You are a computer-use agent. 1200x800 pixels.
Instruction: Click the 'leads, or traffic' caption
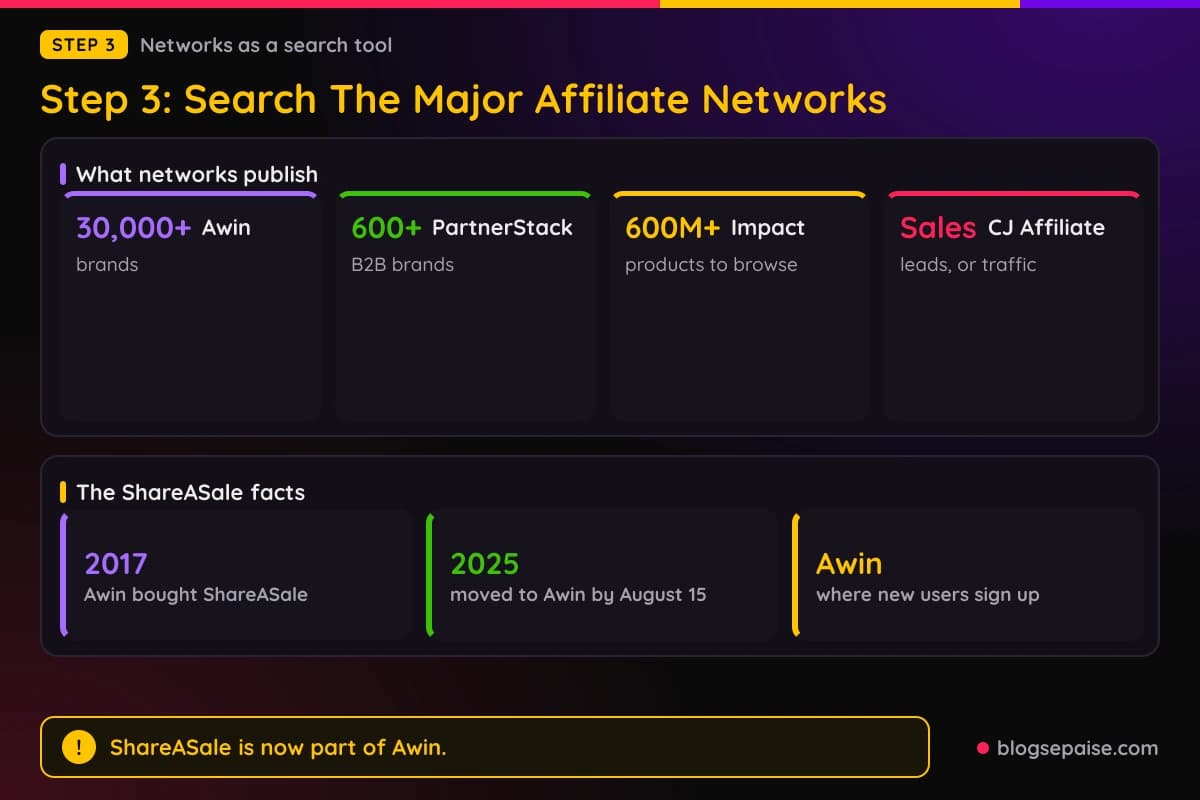click(968, 265)
